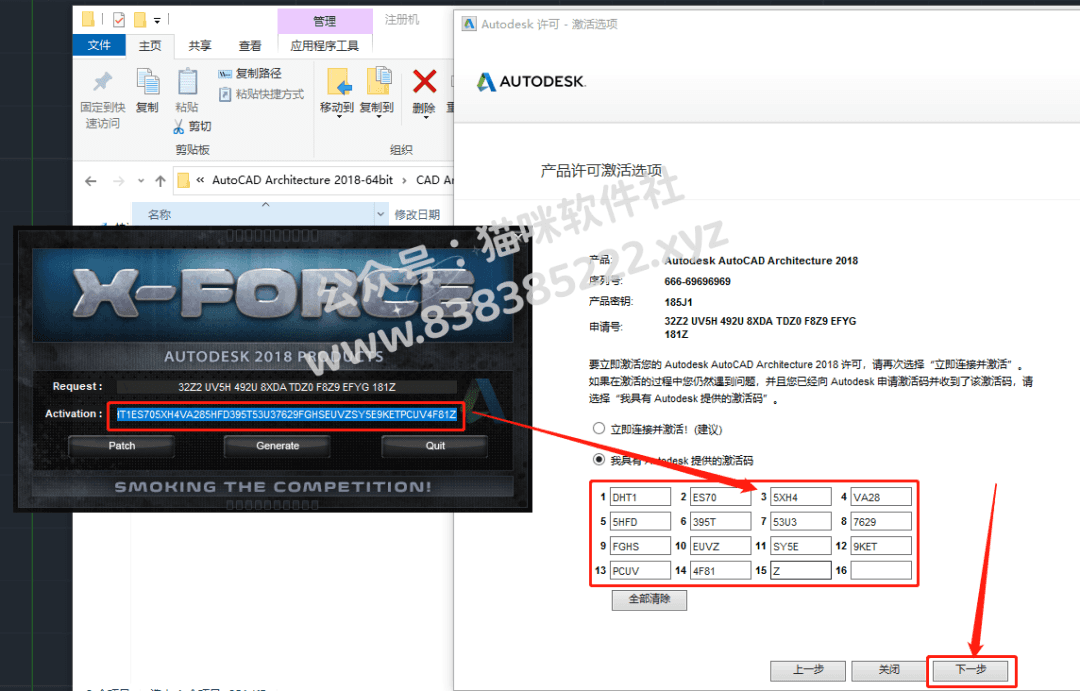
Task: Switch to the 共享 (Share) tab
Action: [200, 46]
